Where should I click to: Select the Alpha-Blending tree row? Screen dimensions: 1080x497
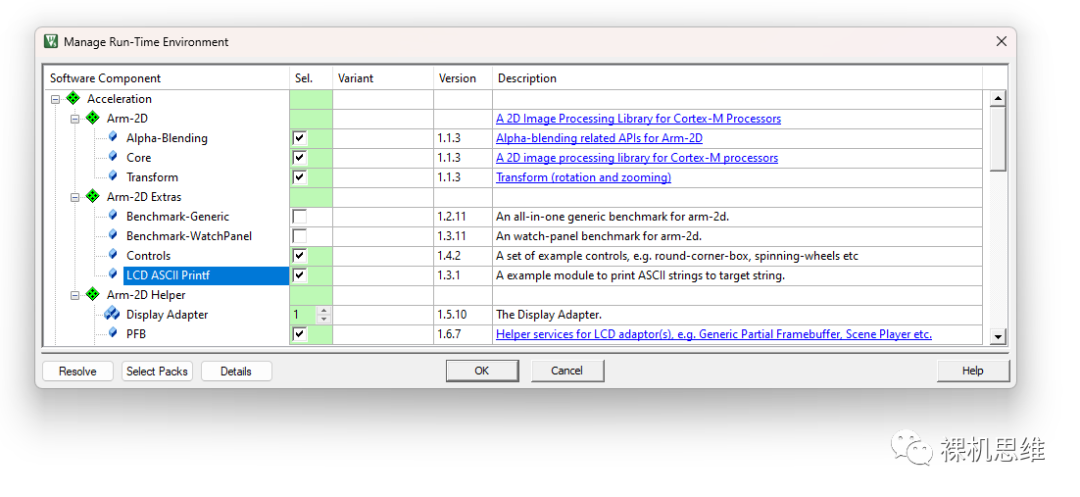click(x=167, y=138)
